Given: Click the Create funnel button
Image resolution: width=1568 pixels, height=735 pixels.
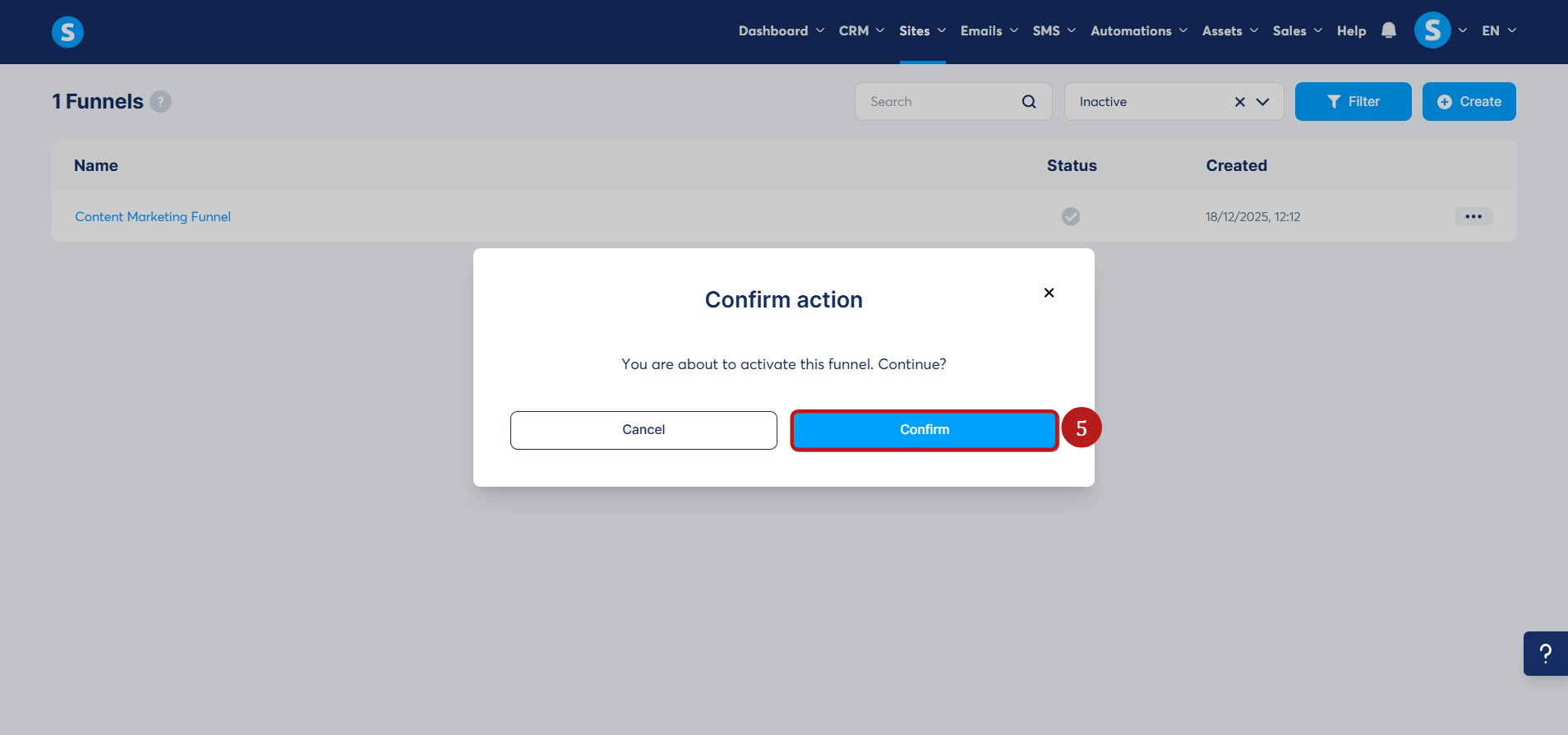Looking at the screenshot, I should 1469,102.
